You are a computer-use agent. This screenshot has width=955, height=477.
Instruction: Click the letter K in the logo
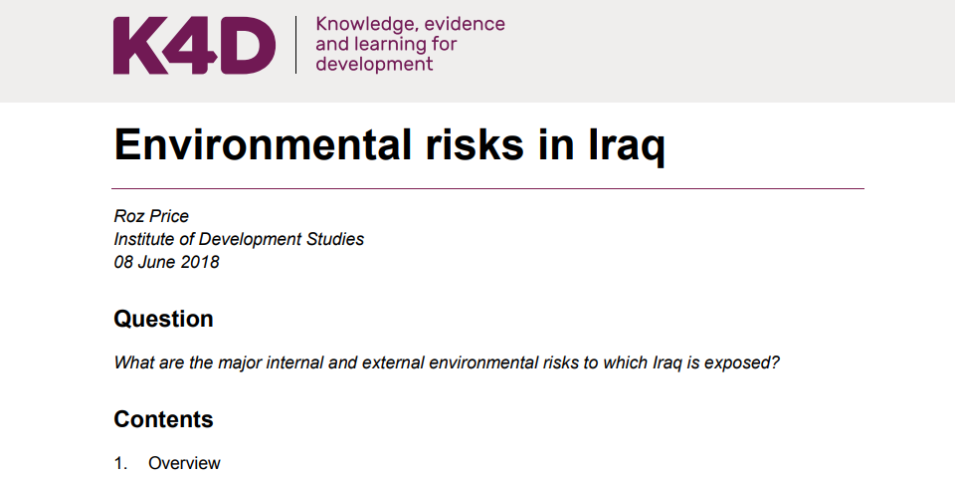(x=137, y=46)
